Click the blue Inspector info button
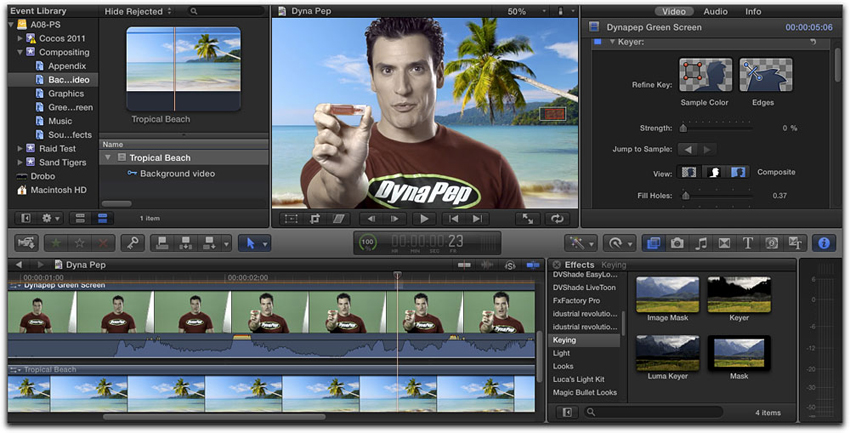Viewport: 850px width, 433px height. 824,243
